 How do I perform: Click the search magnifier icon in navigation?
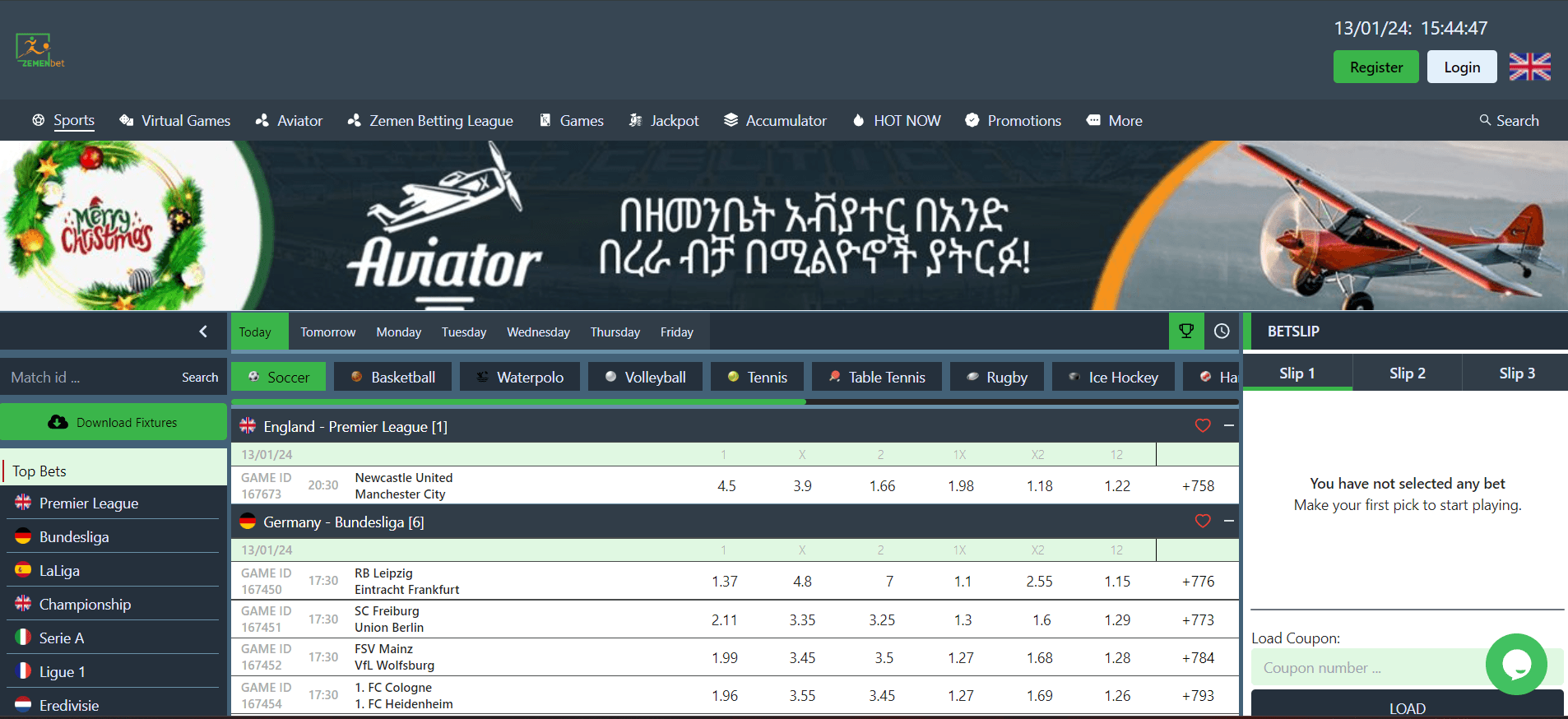[1485, 120]
